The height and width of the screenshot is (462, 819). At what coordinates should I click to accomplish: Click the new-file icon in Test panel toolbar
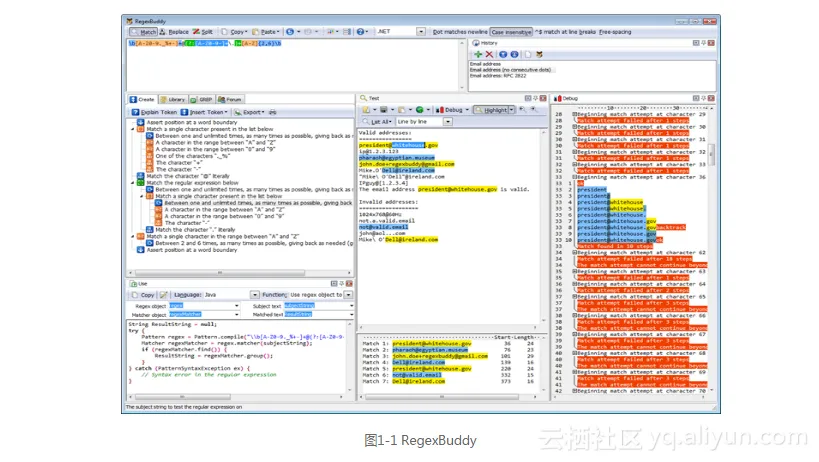pos(366,110)
